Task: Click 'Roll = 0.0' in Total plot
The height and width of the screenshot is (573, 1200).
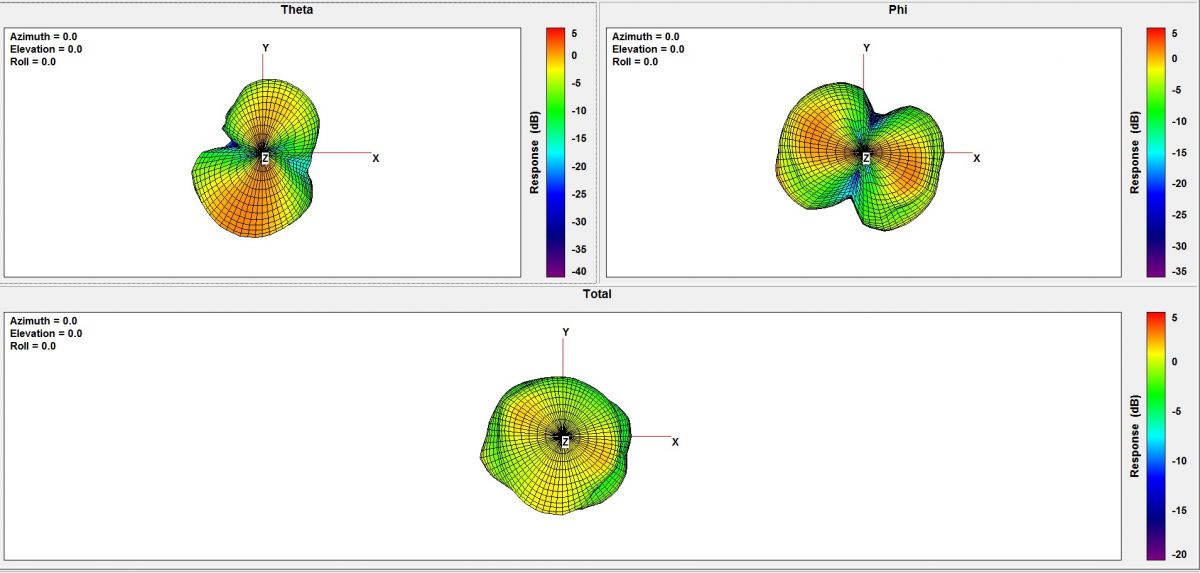Action: [x=33, y=347]
